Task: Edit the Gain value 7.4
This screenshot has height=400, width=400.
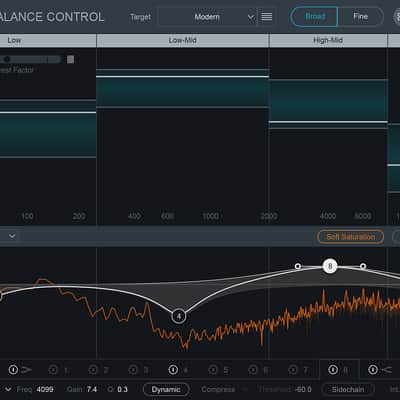Action: [x=92, y=389]
